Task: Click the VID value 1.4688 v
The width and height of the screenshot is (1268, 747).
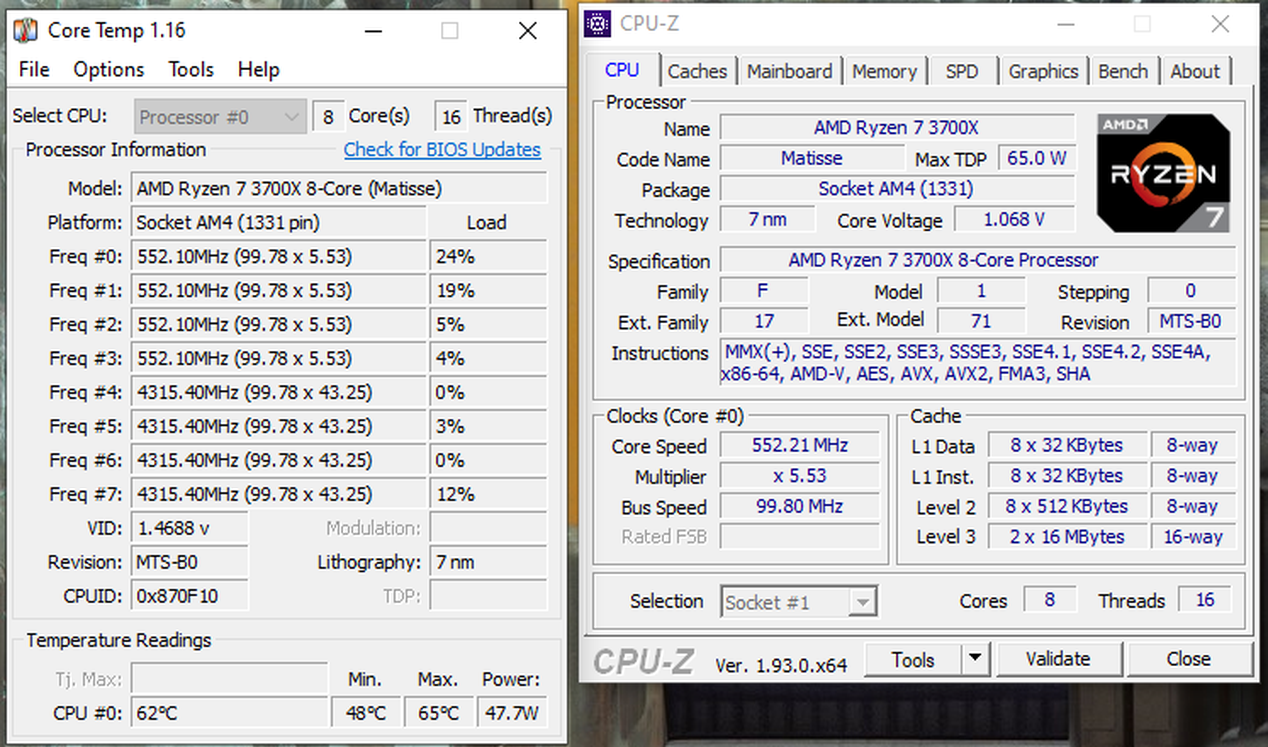Action: [190, 528]
